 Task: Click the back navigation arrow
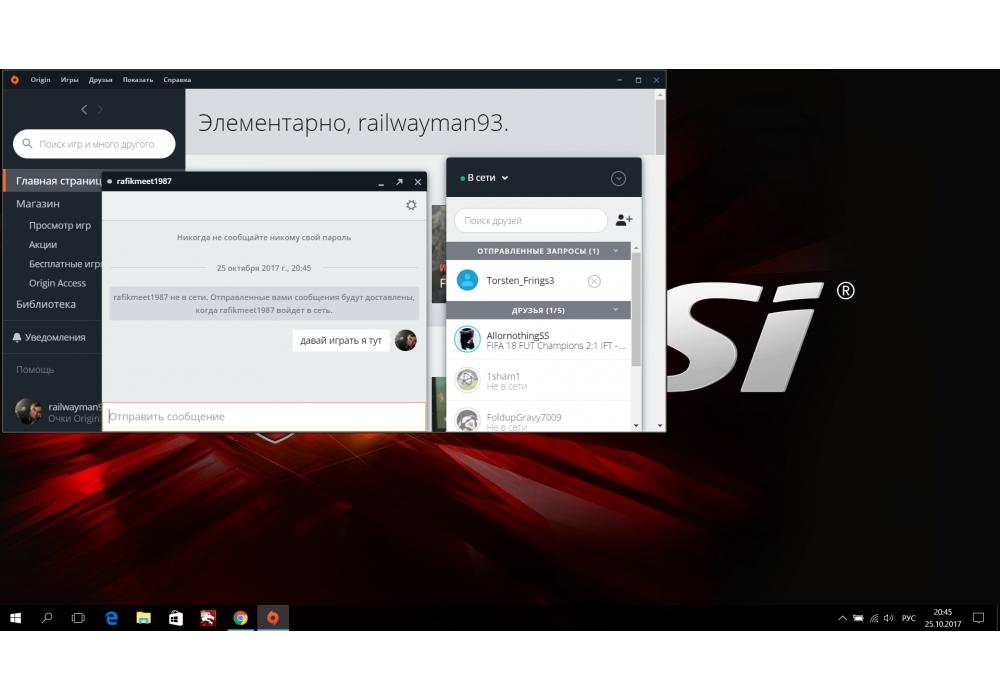84,109
